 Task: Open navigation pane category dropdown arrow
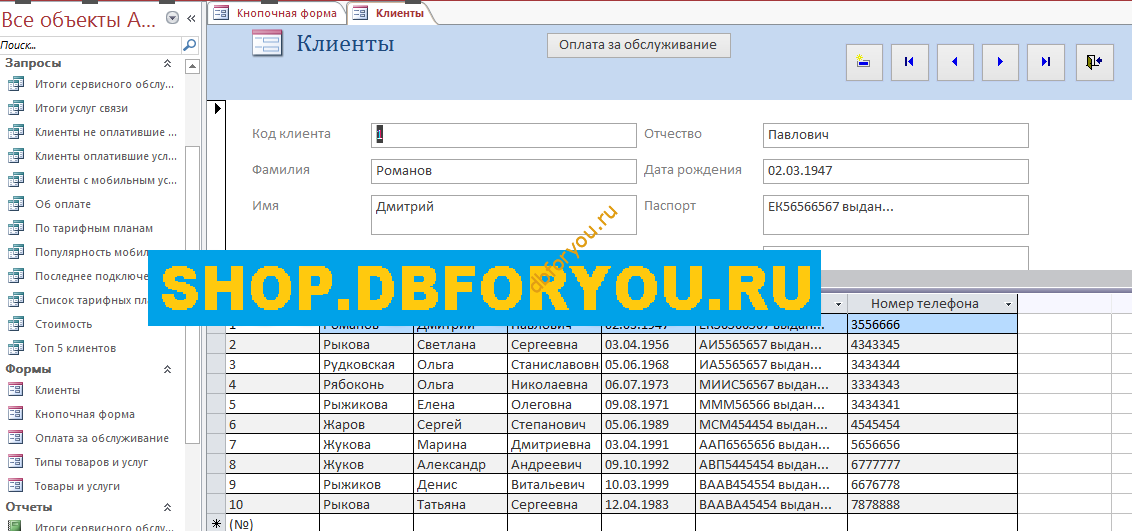172,18
